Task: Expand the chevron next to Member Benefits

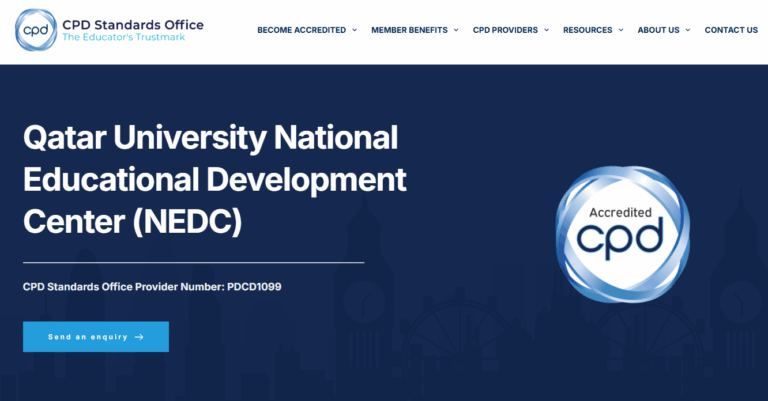Action: [456, 30]
